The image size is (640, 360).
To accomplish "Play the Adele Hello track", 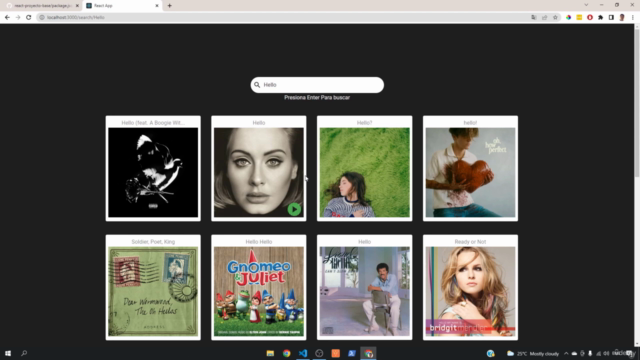I will pyautogui.click(x=294, y=209).
